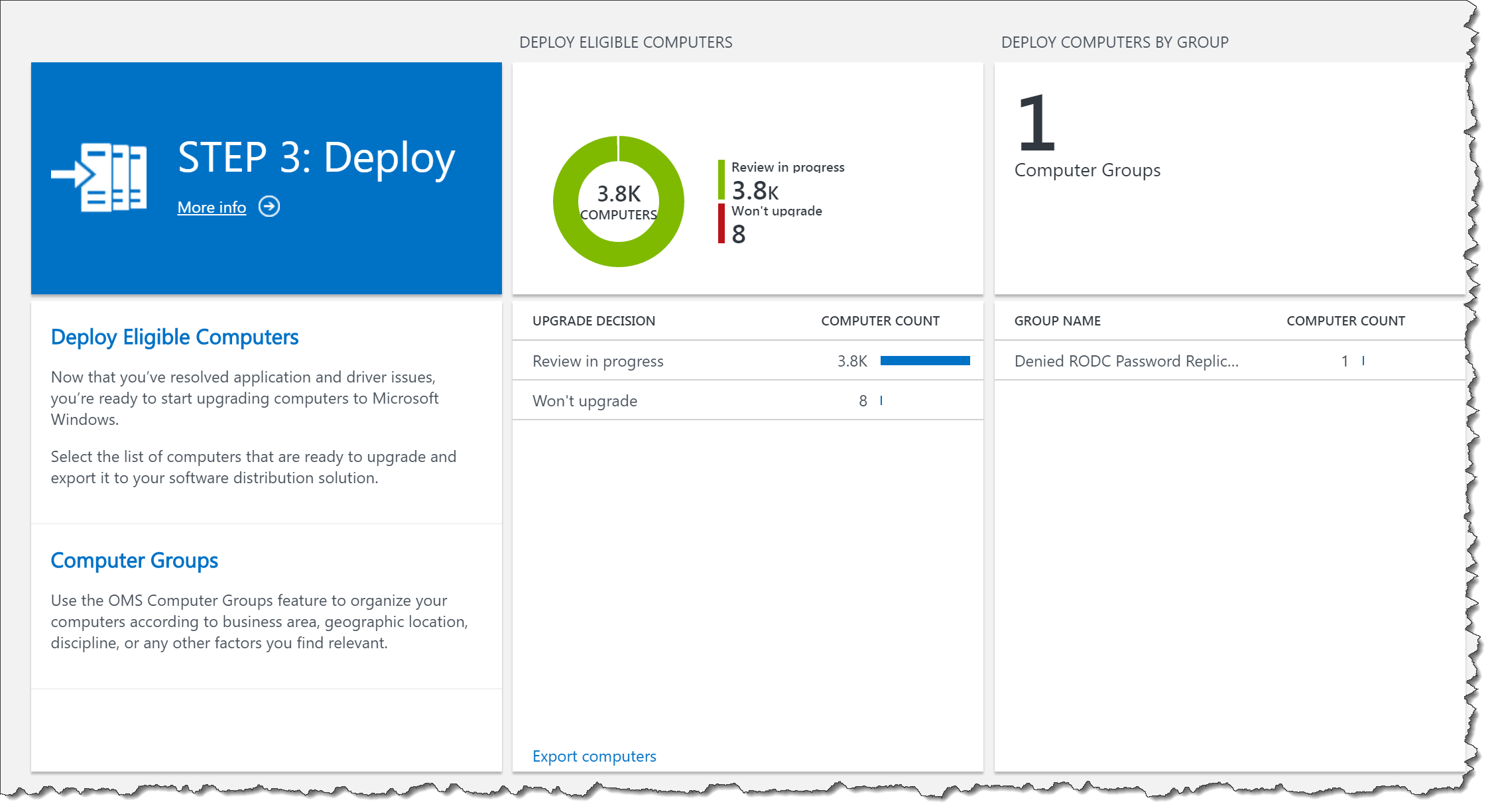Click the 3.8K COMPUTERS donut center label
Viewport: 1494px width, 812px height.
point(618,201)
